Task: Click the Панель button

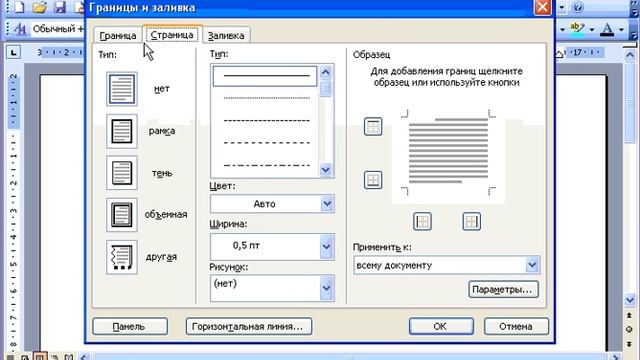Action: [x=130, y=327]
